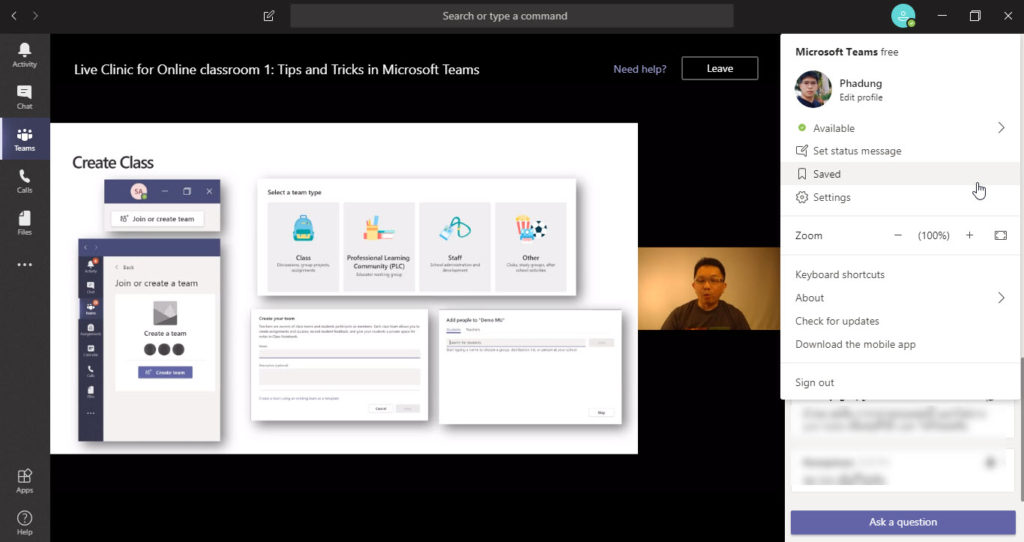Screen dimensions: 1024x542
Task: Select the Teams icon in sidebar
Action: click(24, 139)
